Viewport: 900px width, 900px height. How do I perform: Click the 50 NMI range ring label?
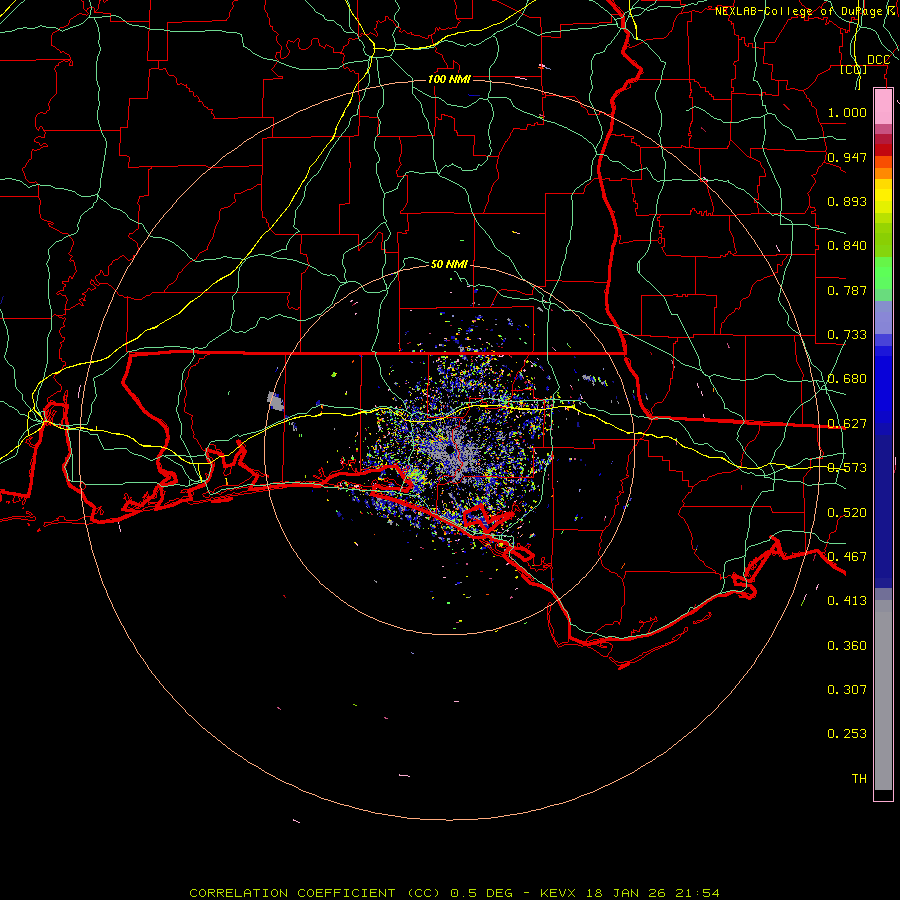pyautogui.click(x=449, y=264)
